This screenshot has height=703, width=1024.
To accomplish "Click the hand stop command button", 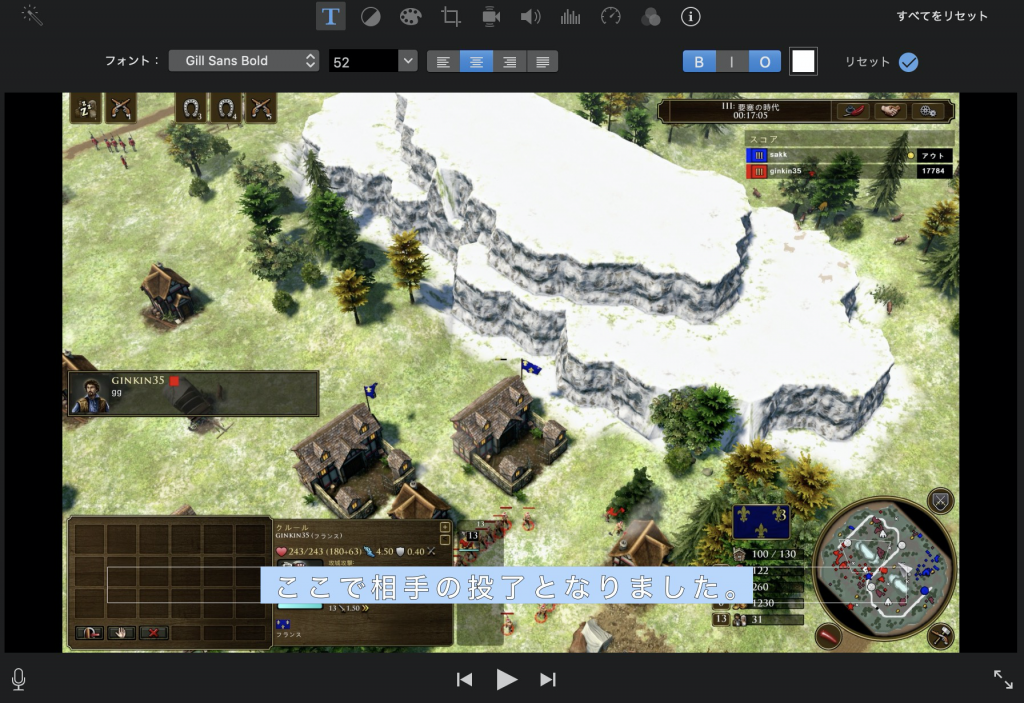I will coord(121,632).
